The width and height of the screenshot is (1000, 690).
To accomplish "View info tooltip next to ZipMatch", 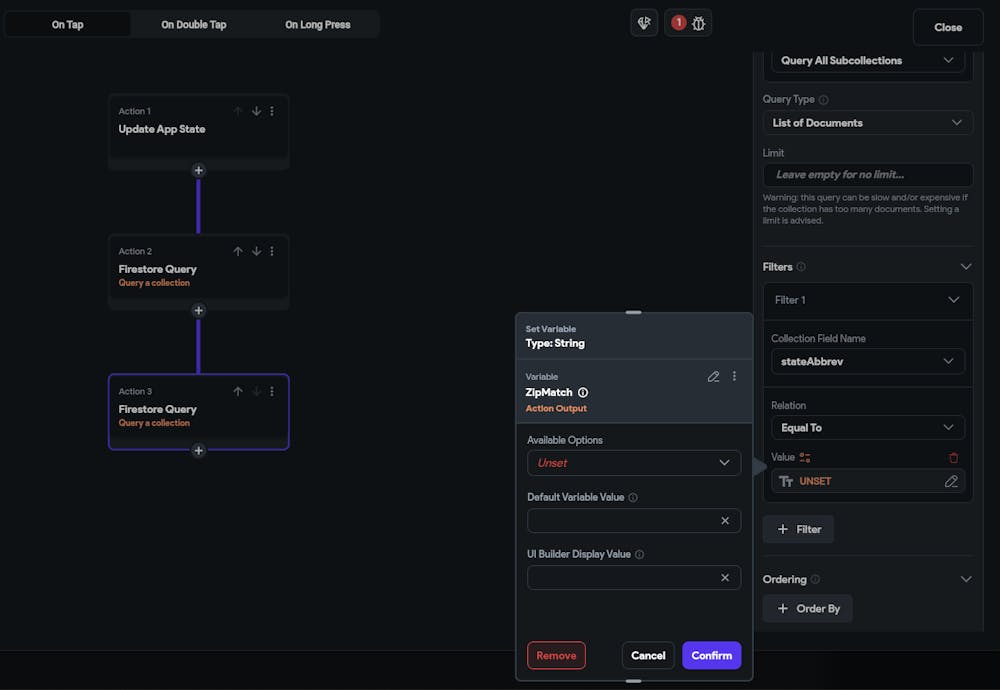I will pos(582,393).
